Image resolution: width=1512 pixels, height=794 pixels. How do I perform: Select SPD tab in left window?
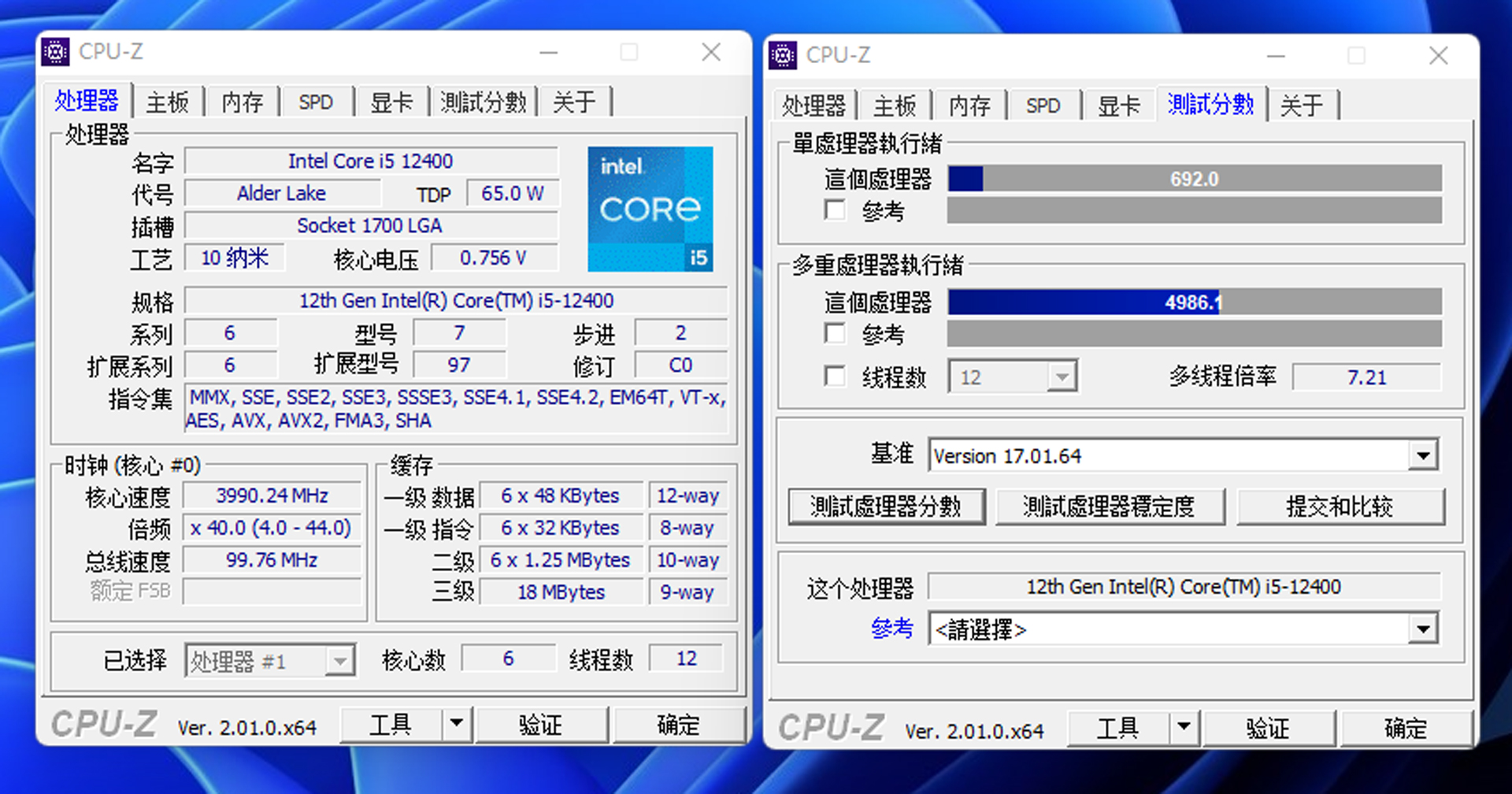pyautogui.click(x=316, y=102)
